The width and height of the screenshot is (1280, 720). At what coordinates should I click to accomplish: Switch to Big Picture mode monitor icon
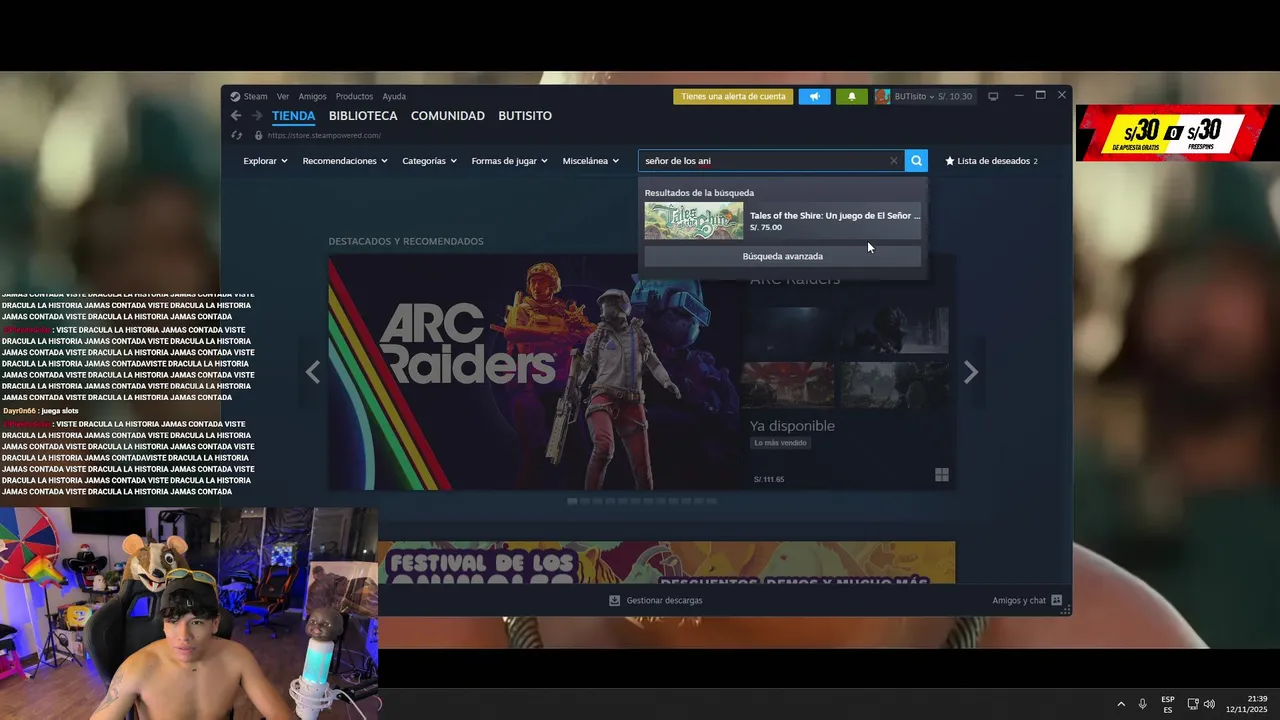click(993, 96)
